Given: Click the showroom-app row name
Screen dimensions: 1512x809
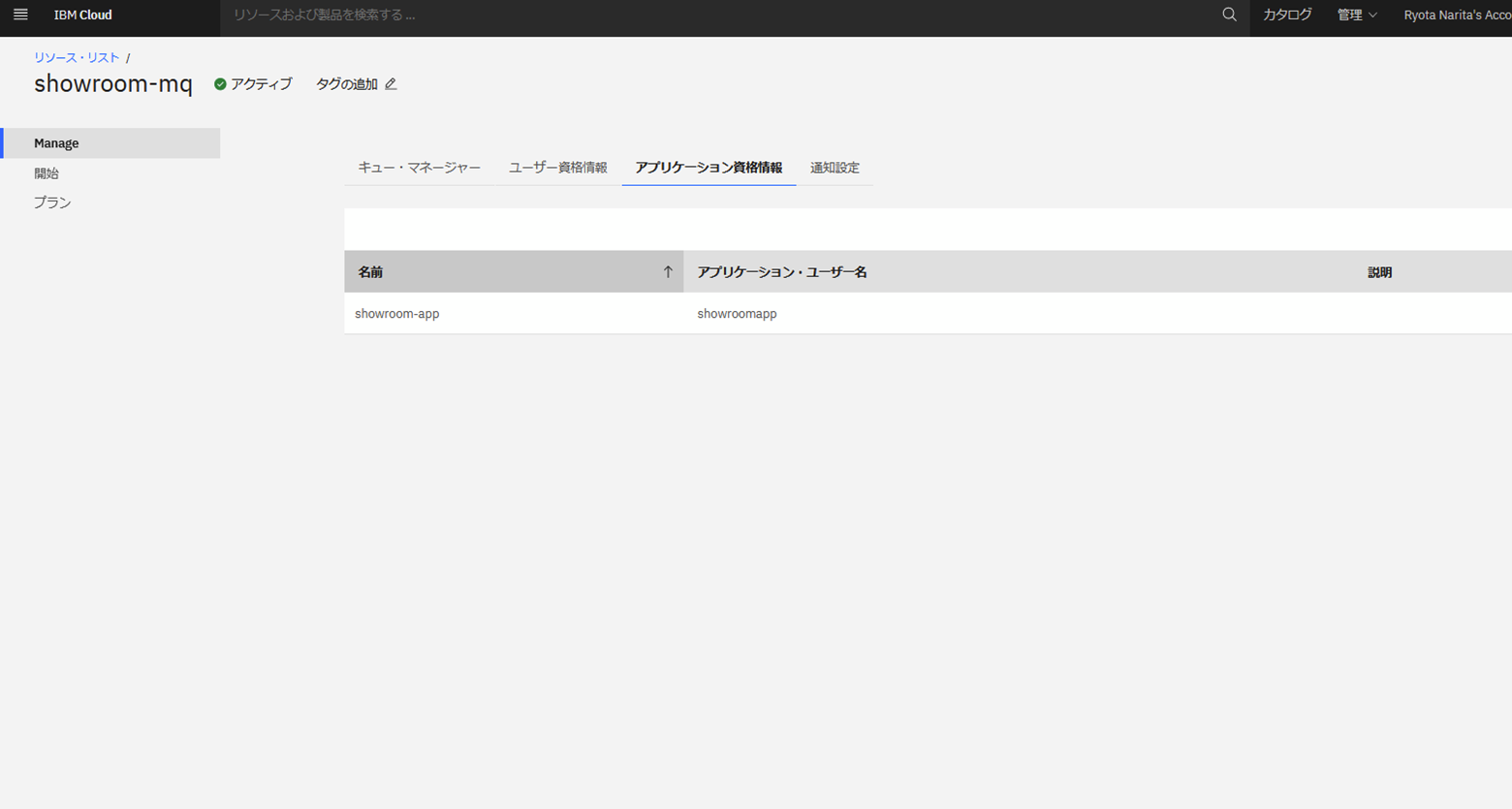Looking at the screenshot, I should pyautogui.click(x=397, y=314).
